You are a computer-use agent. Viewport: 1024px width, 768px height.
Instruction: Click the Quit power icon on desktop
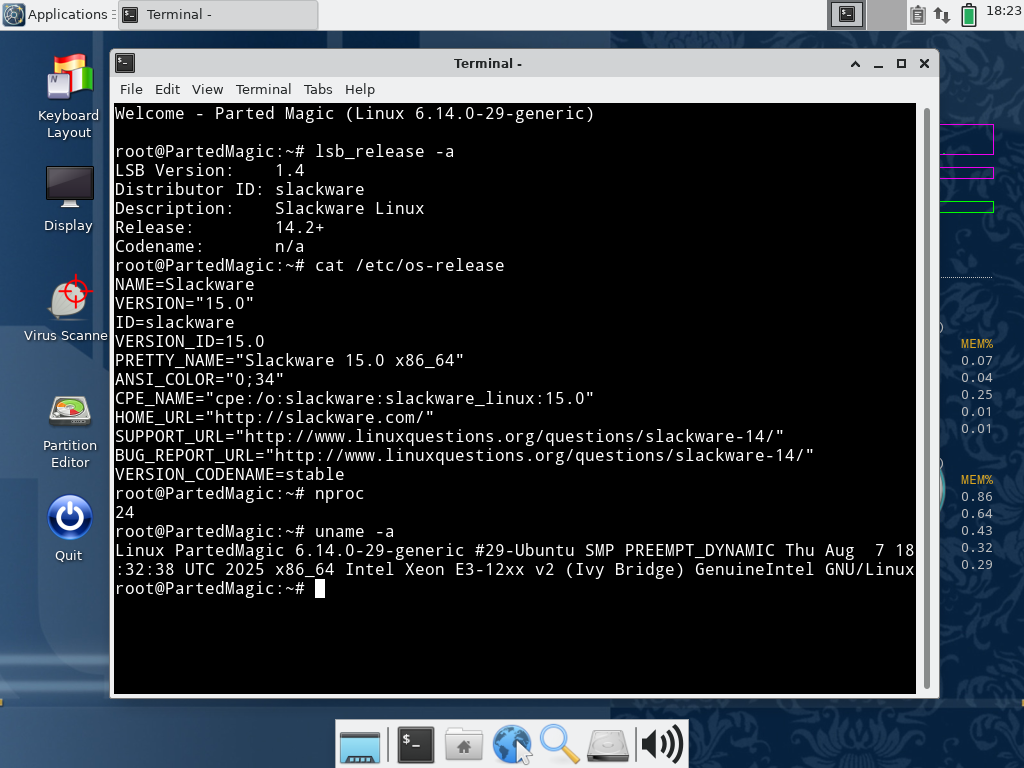point(69,518)
